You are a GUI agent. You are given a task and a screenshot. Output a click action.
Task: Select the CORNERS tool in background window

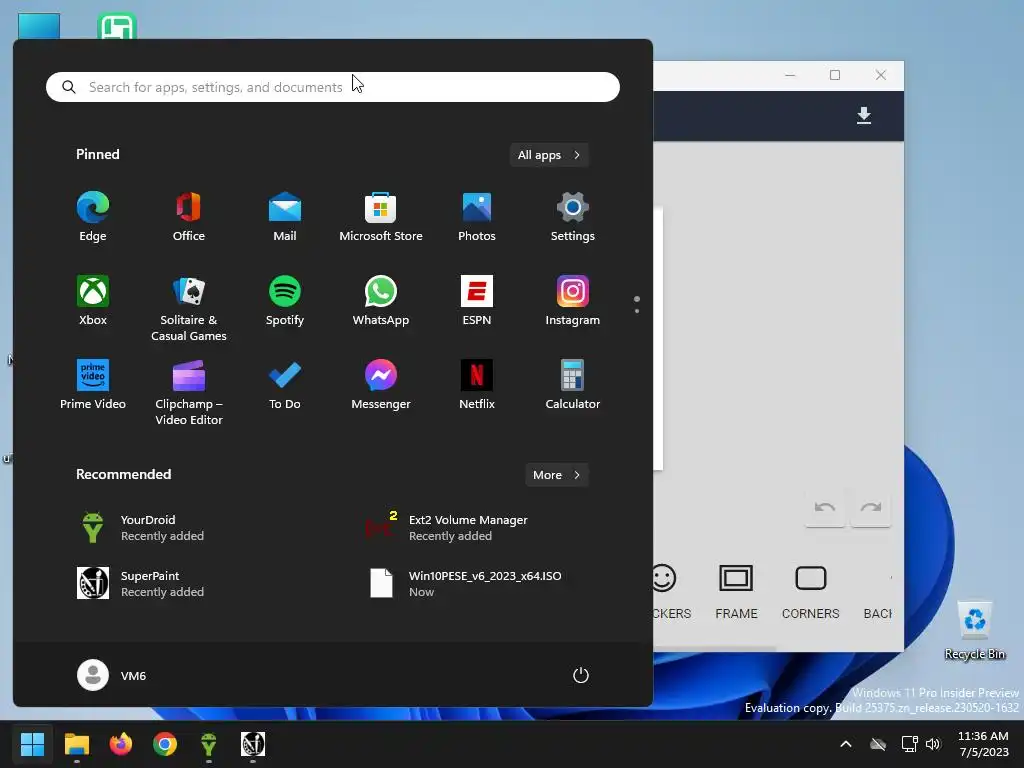pos(810,591)
